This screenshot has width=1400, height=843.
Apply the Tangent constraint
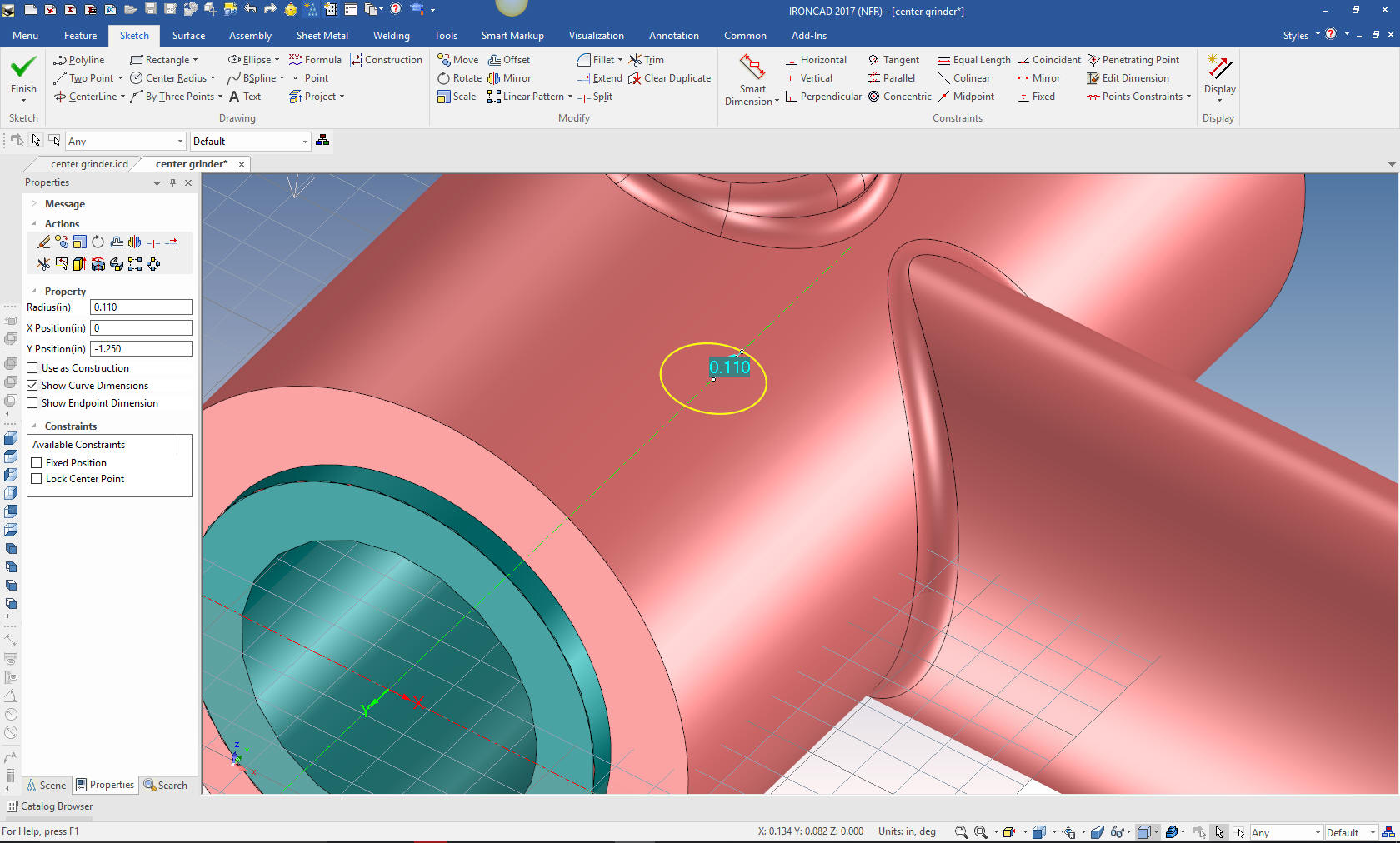pos(893,60)
